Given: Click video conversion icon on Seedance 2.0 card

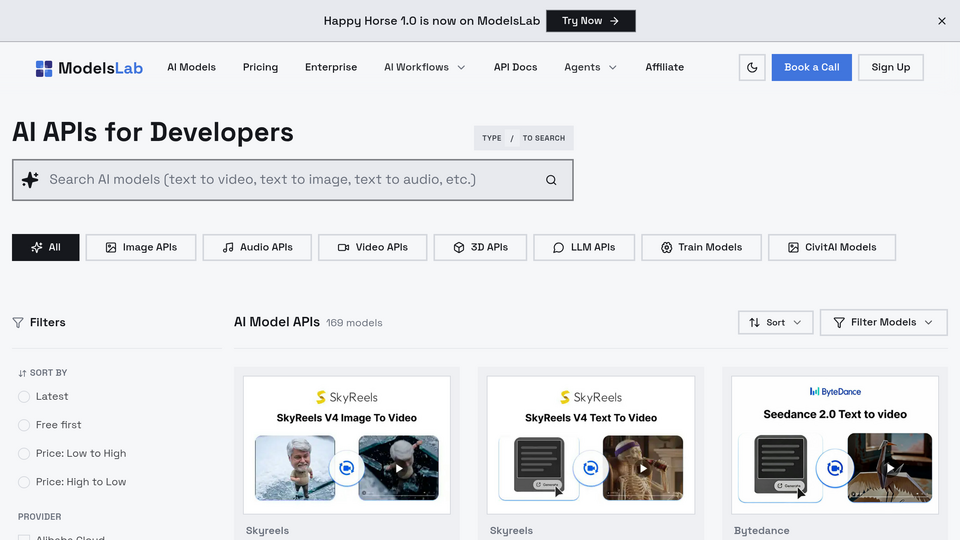Looking at the screenshot, I should 834,468.
